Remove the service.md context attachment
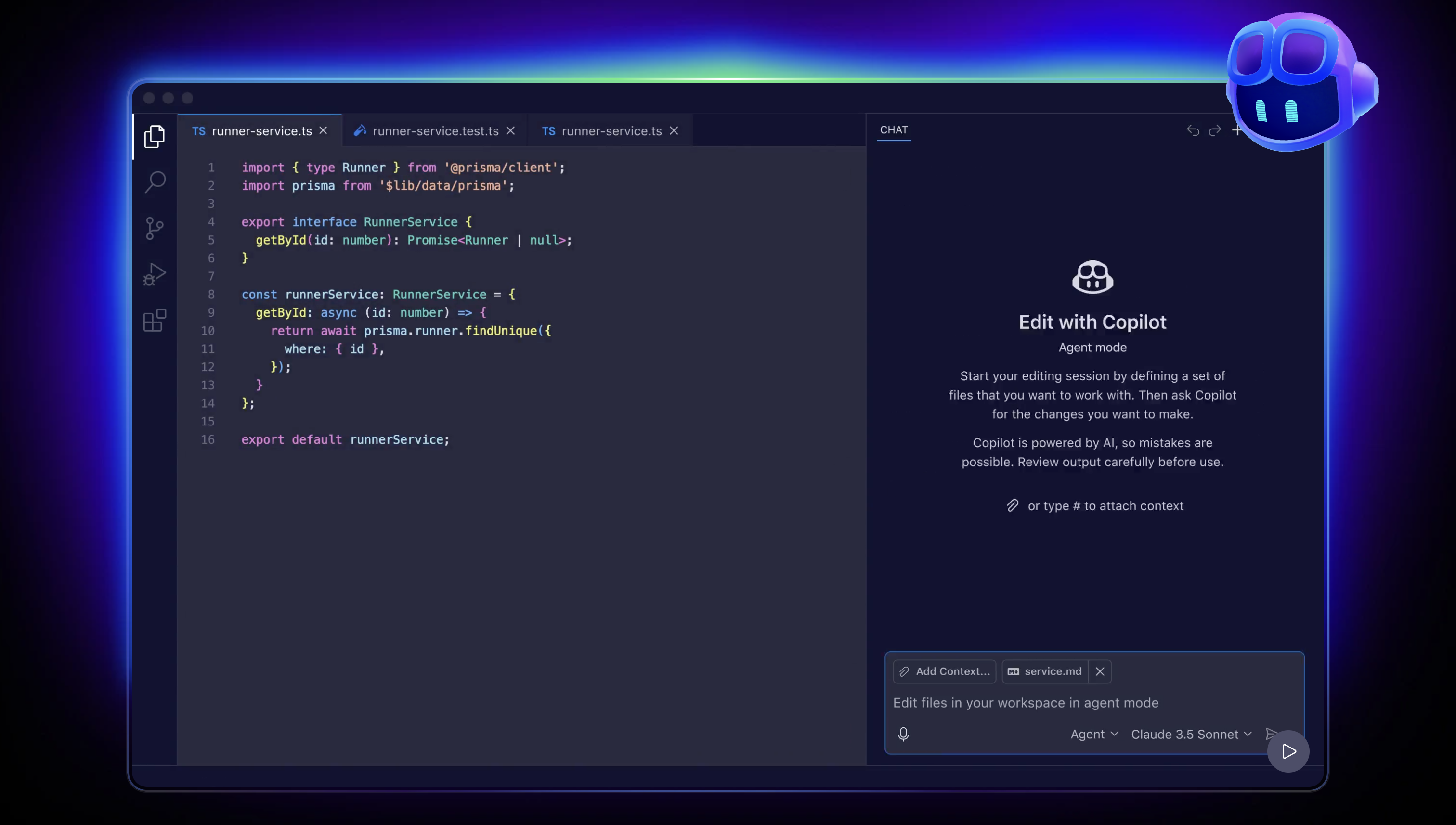 1100,671
